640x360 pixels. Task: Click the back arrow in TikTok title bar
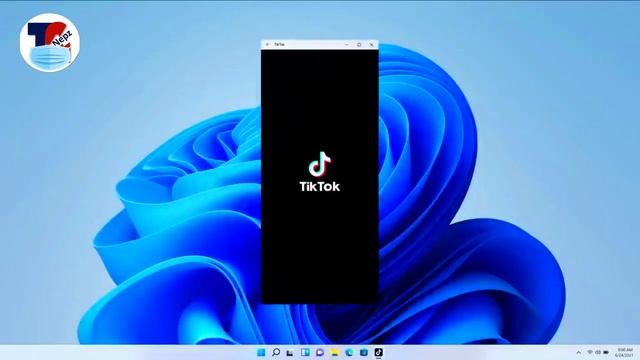268,44
